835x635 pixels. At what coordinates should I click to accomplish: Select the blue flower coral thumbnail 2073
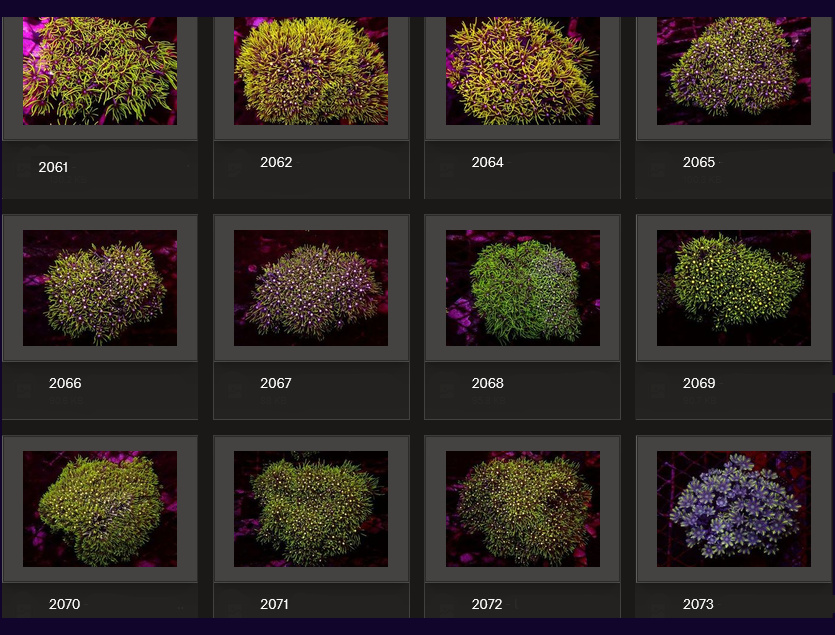click(x=734, y=509)
